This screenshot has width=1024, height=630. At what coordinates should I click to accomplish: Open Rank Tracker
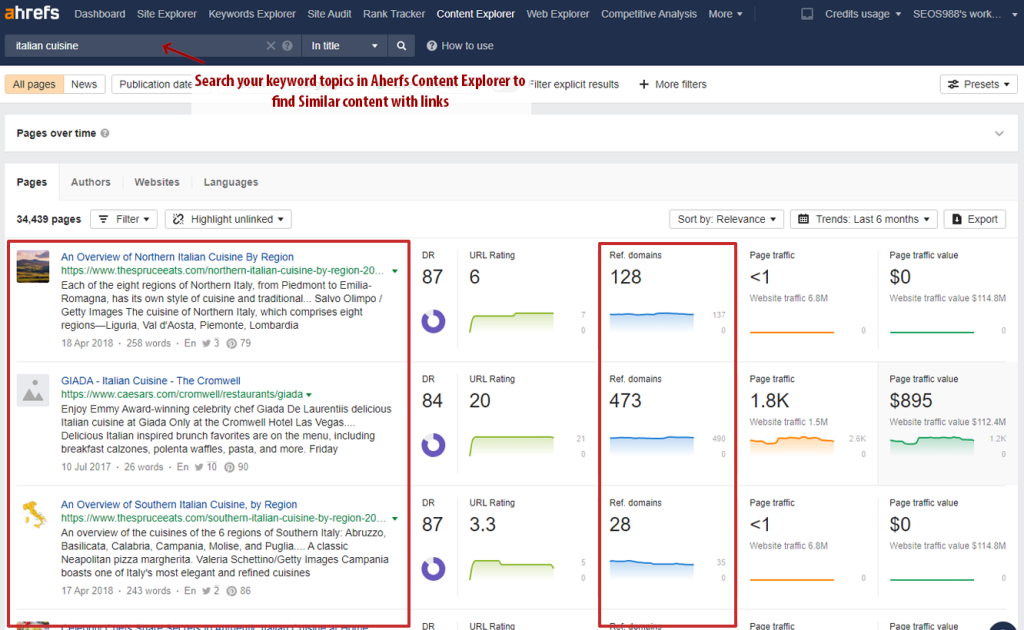(394, 14)
